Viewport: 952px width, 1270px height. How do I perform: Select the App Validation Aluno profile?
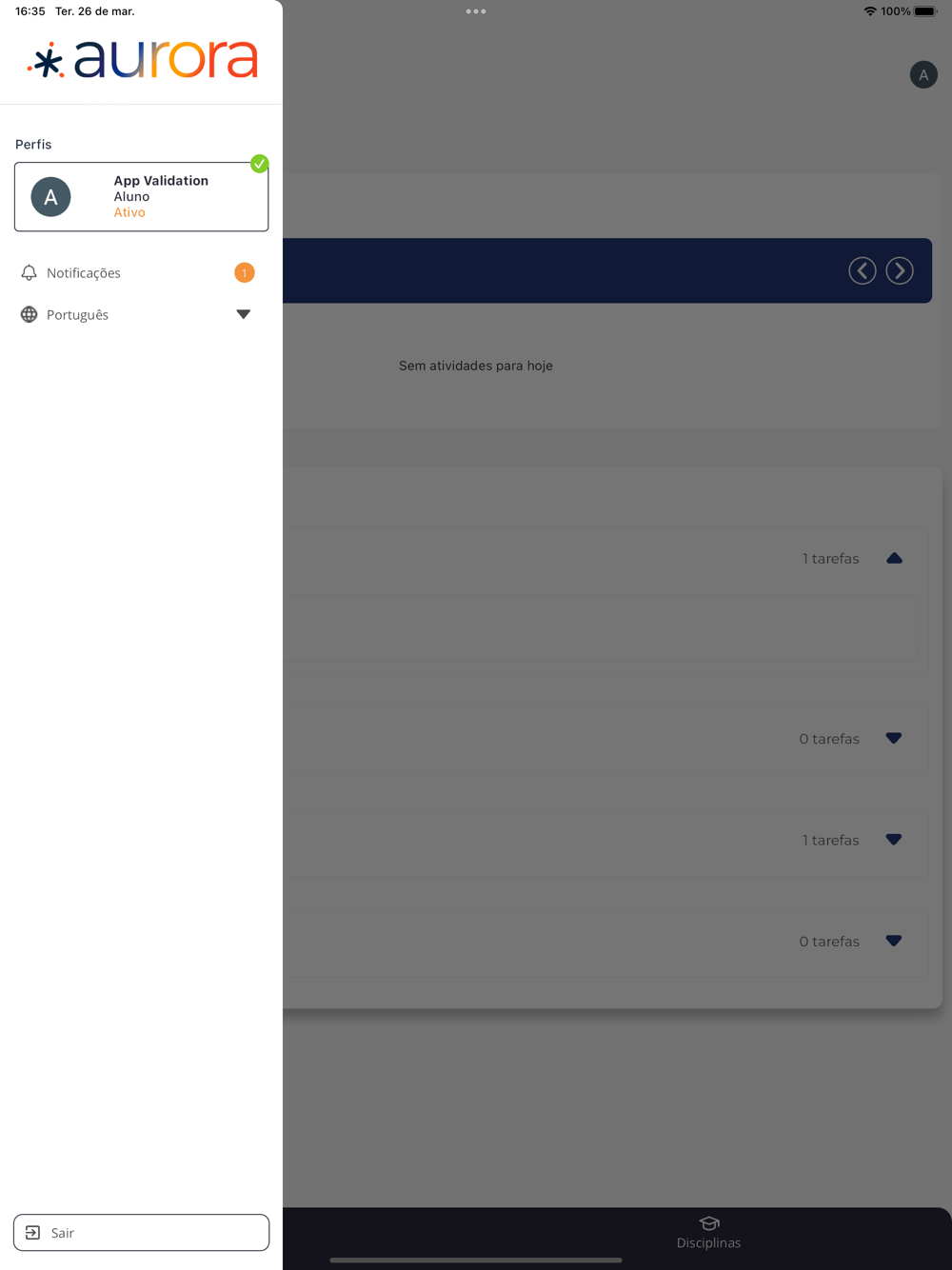[141, 197]
